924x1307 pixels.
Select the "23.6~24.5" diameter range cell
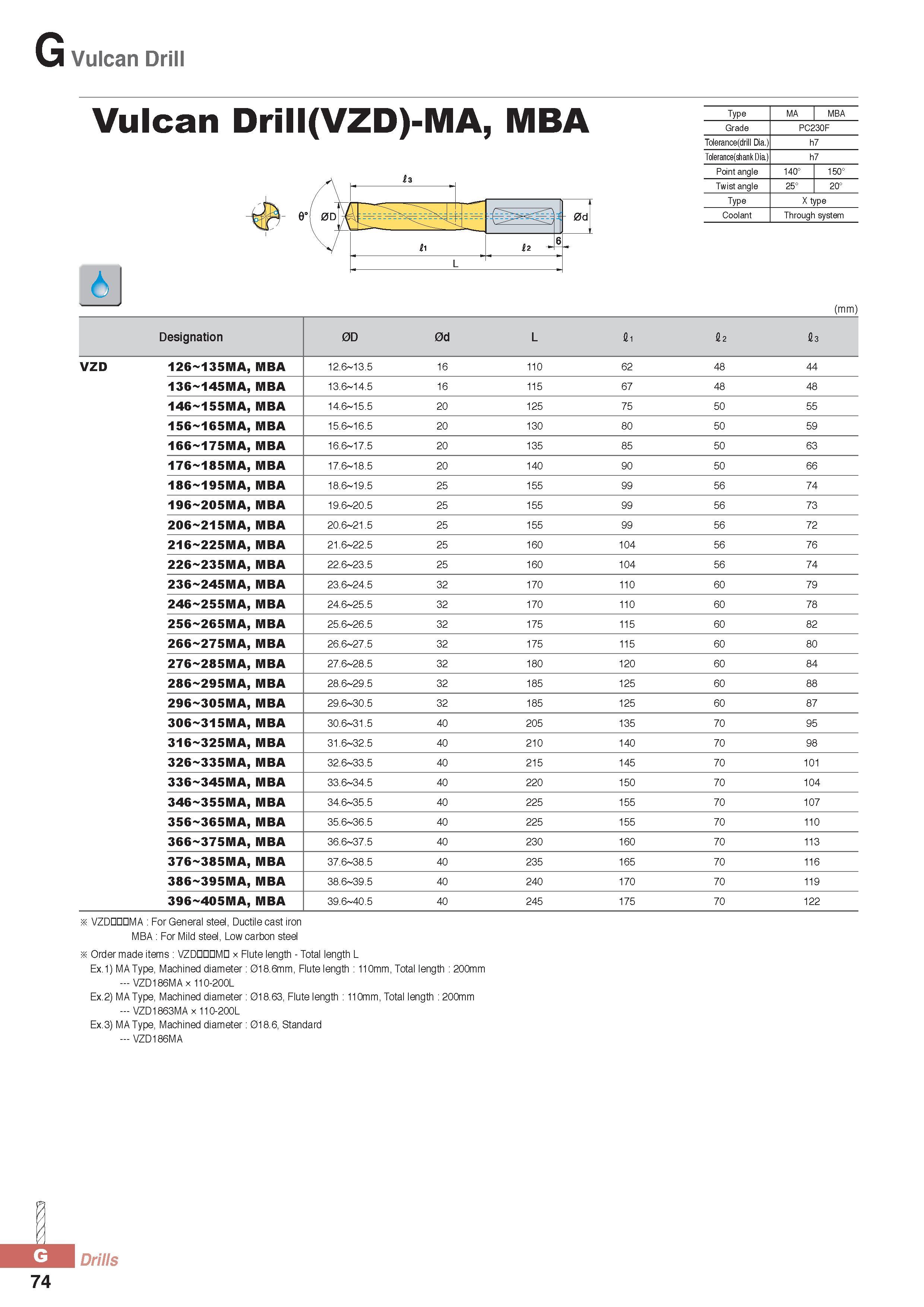pos(350,584)
